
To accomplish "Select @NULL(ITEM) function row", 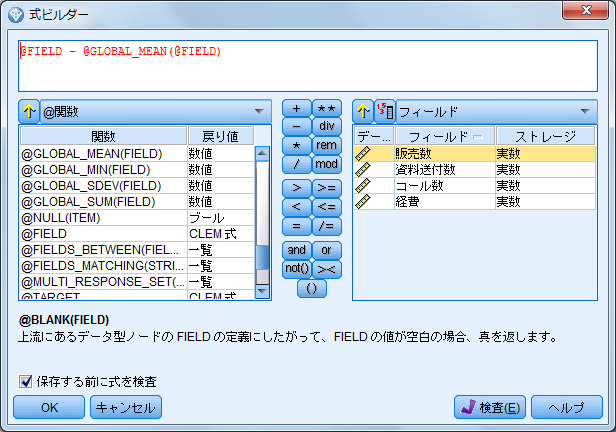I will tap(137, 218).
